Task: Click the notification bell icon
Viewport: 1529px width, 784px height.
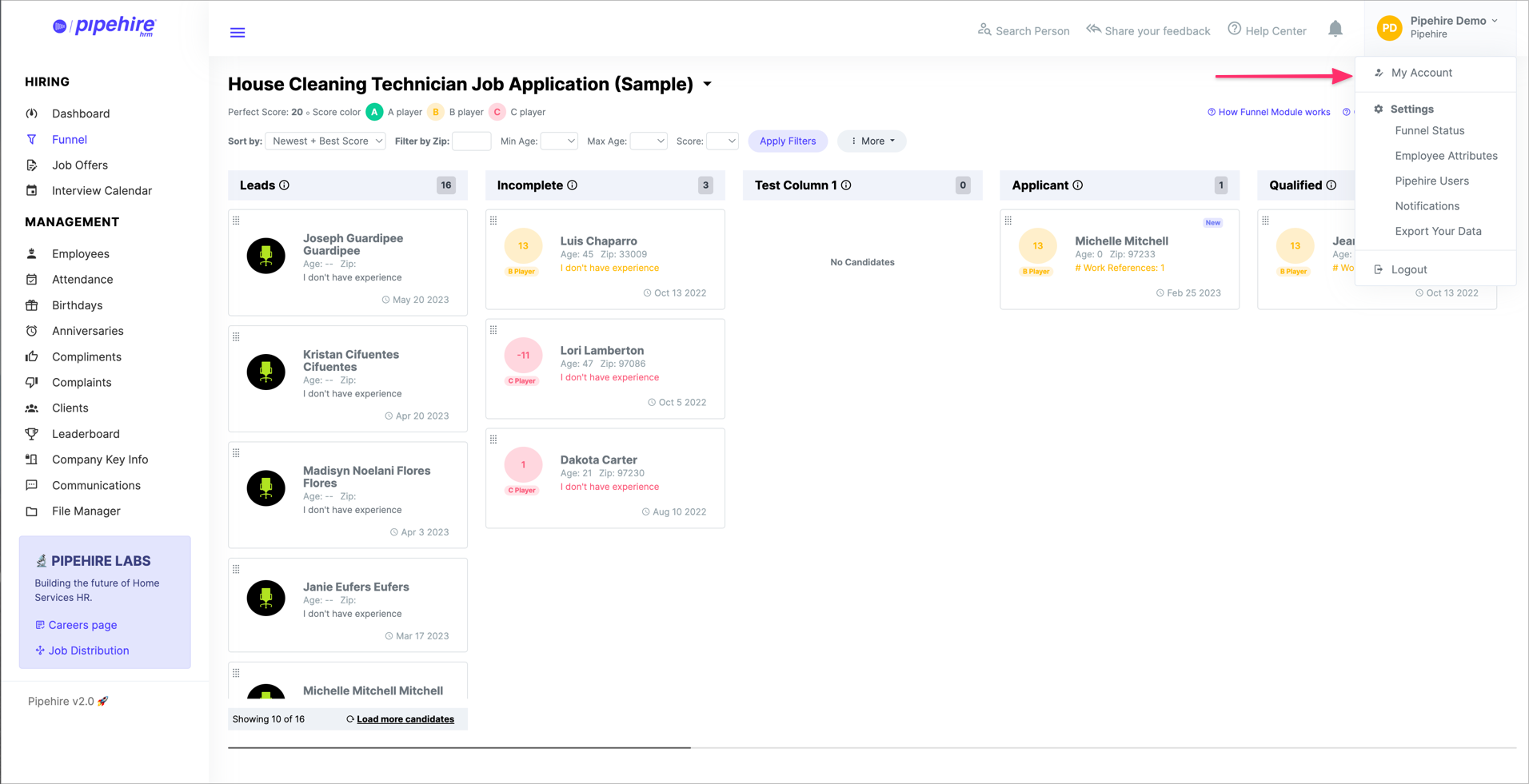Action: tap(1335, 30)
